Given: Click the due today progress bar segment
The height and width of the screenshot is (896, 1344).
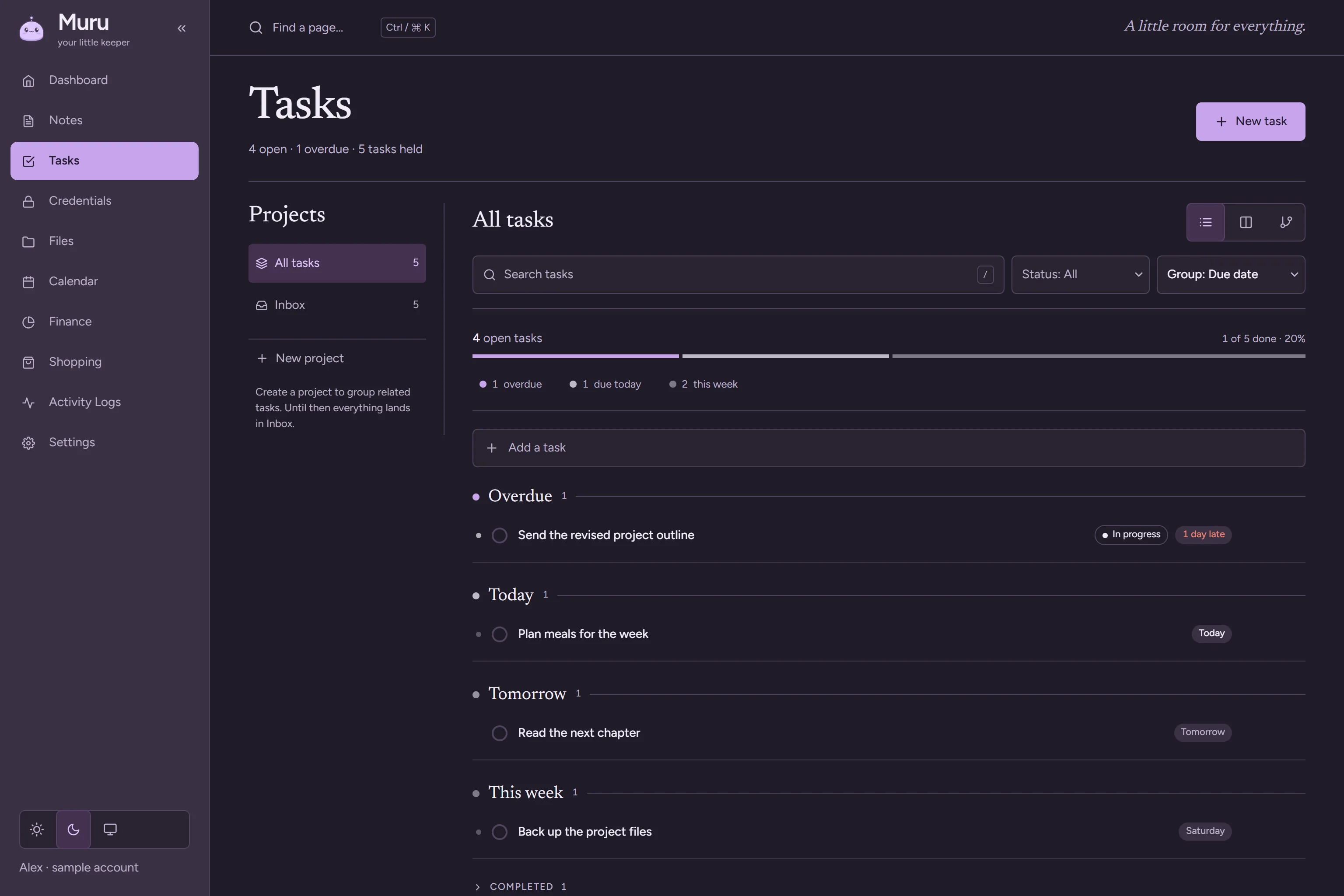Looking at the screenshot, I should [x=786, y=357].
